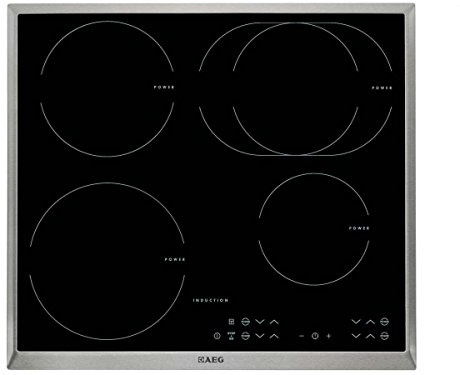Touch the rear-left round cooking zone
The width and height of the screenshot is (460, 375).
107,89
